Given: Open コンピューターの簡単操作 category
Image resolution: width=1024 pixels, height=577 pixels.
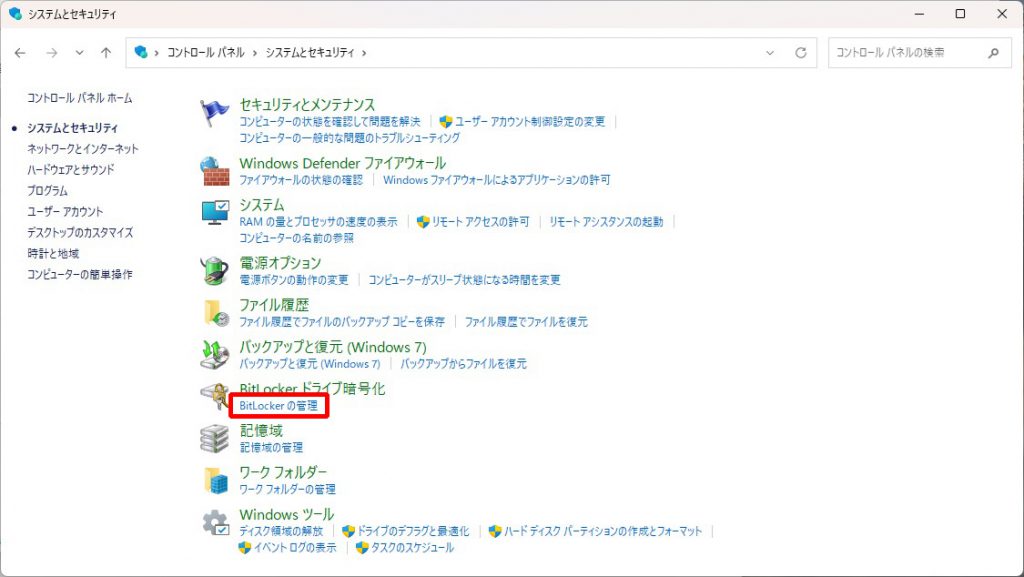Looking at the screenshot, I should [80, 274].
